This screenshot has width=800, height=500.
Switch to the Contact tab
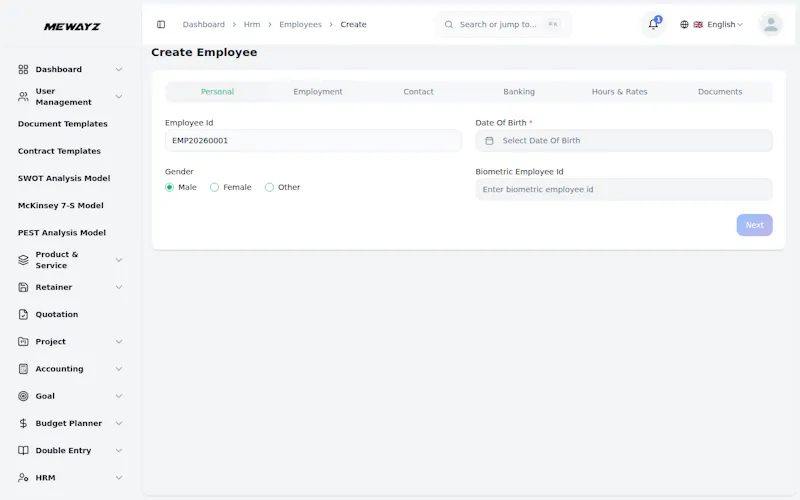tap(418, 92)
